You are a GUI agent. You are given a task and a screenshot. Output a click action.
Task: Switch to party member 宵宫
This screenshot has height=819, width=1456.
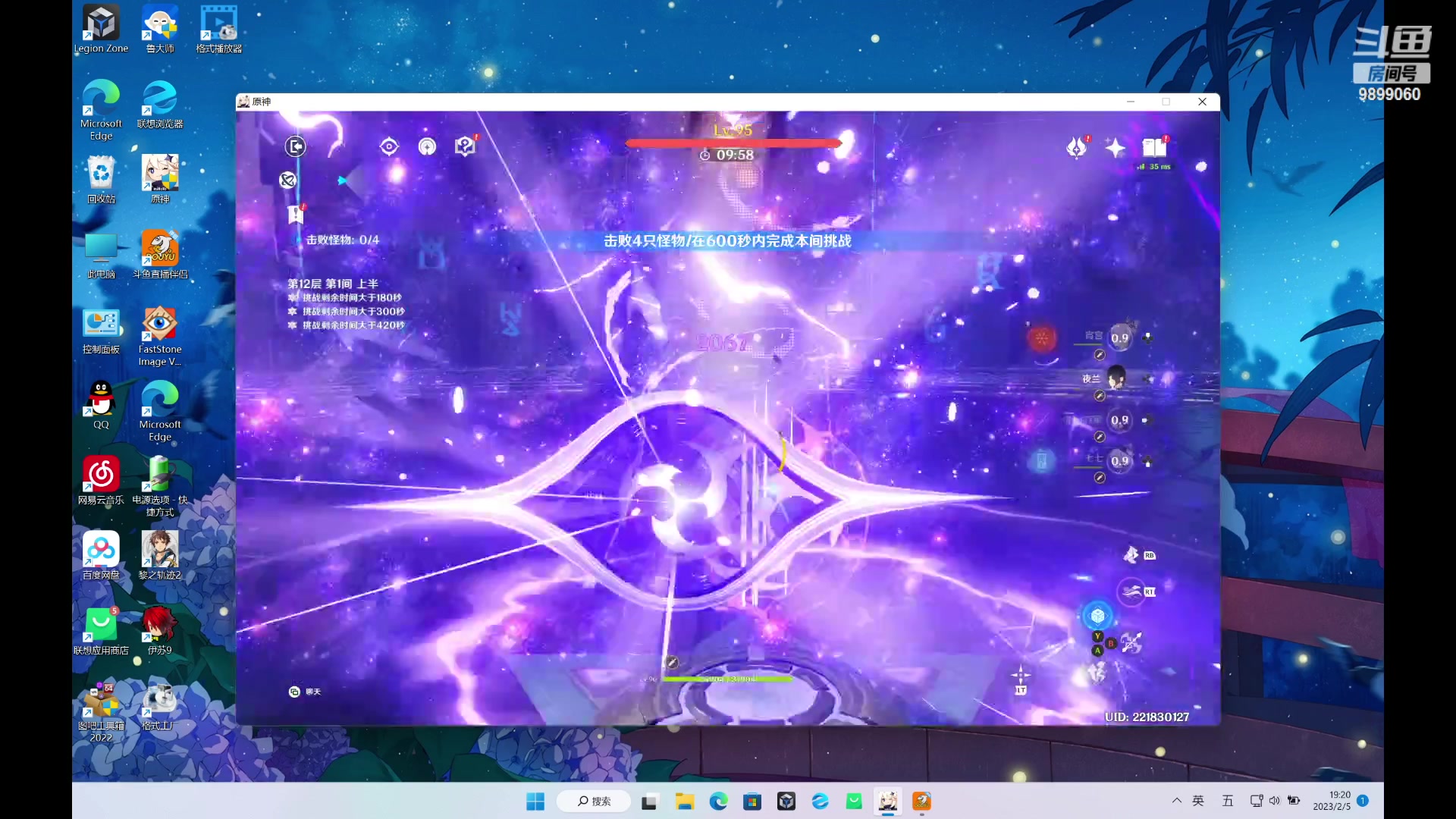click(1119, 337)
